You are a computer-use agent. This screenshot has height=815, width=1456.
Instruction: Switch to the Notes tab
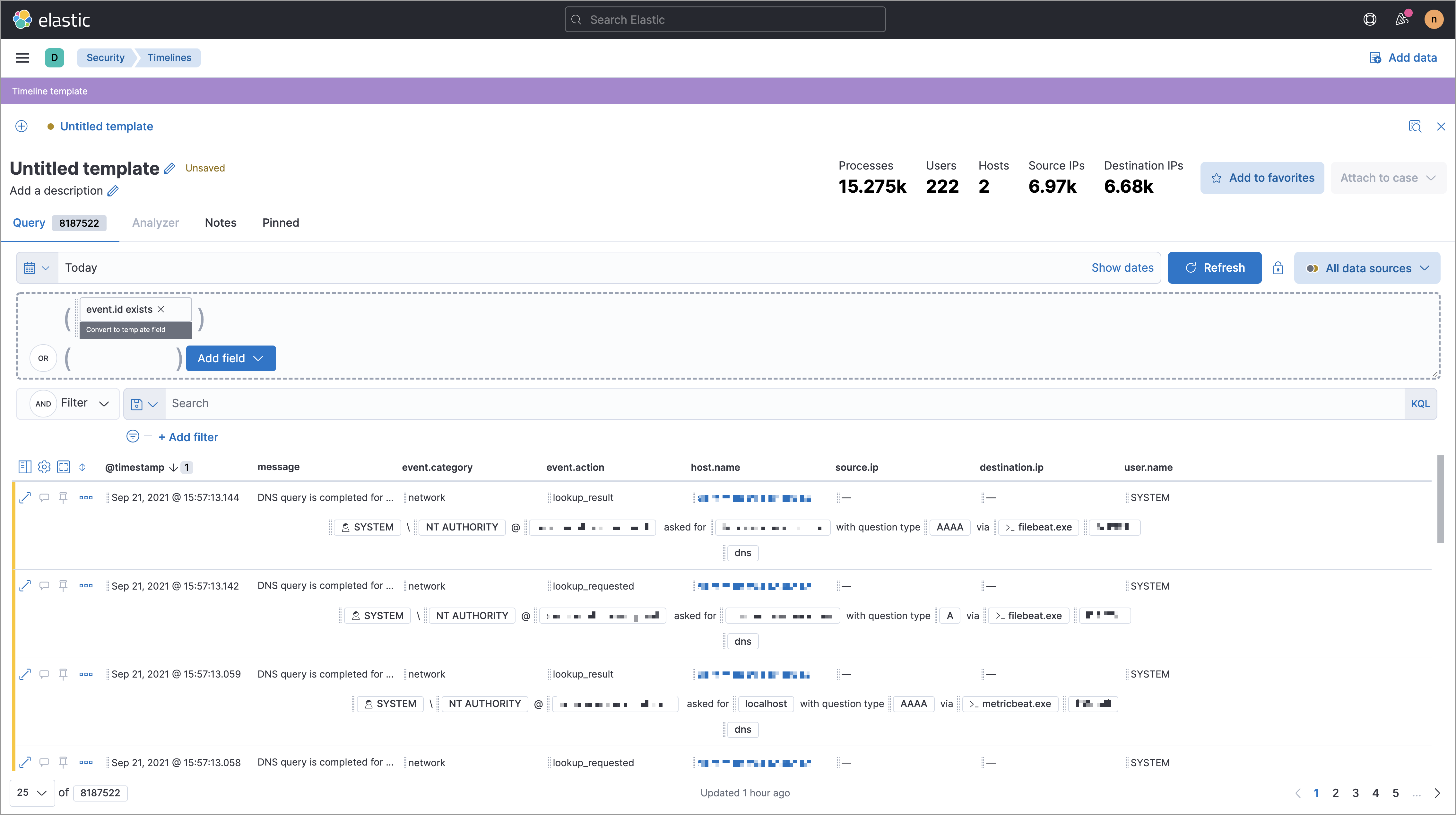[x=221, y=223]
